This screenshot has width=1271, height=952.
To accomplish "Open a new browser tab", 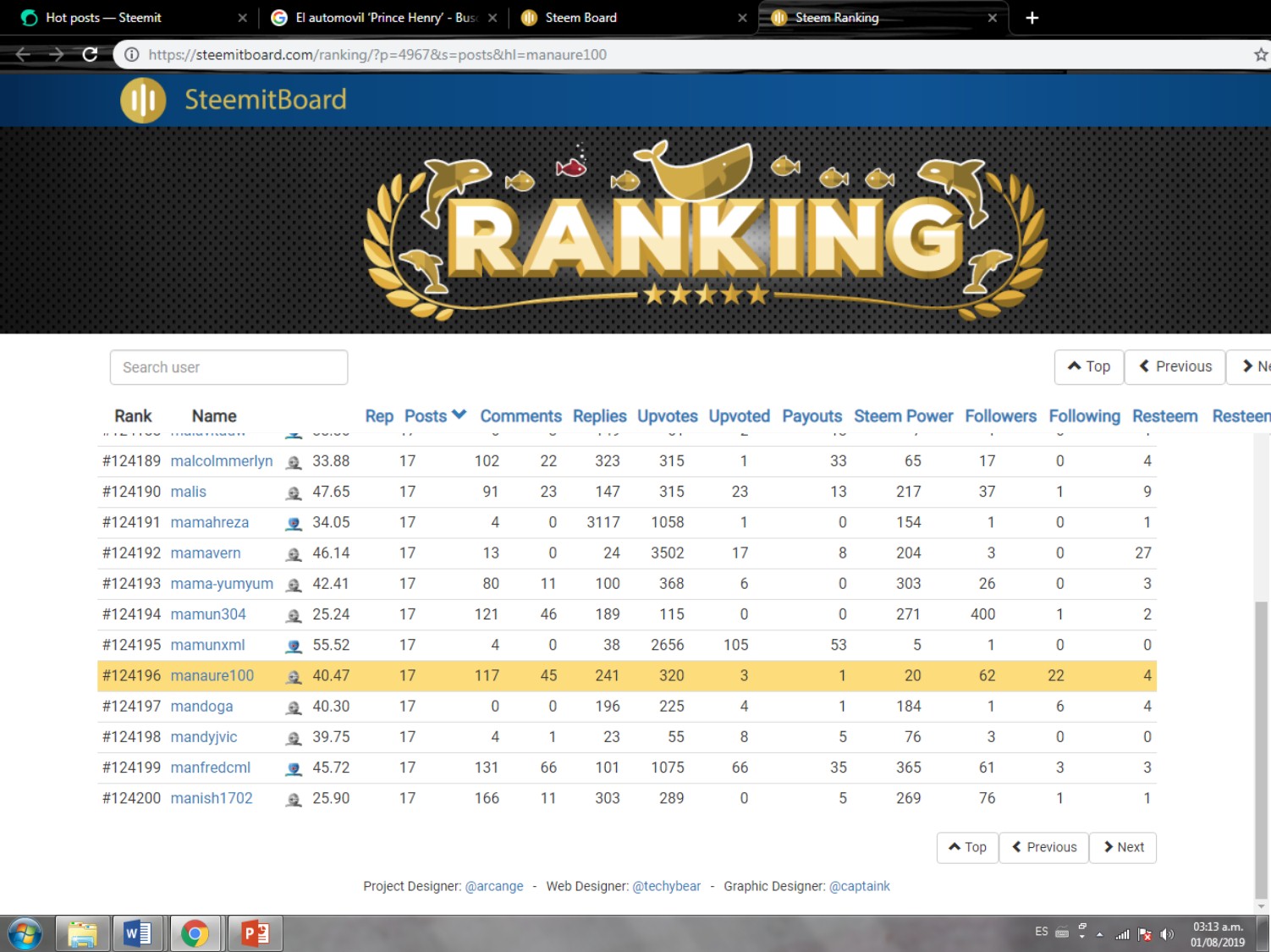I will (x=1032, y=18).
